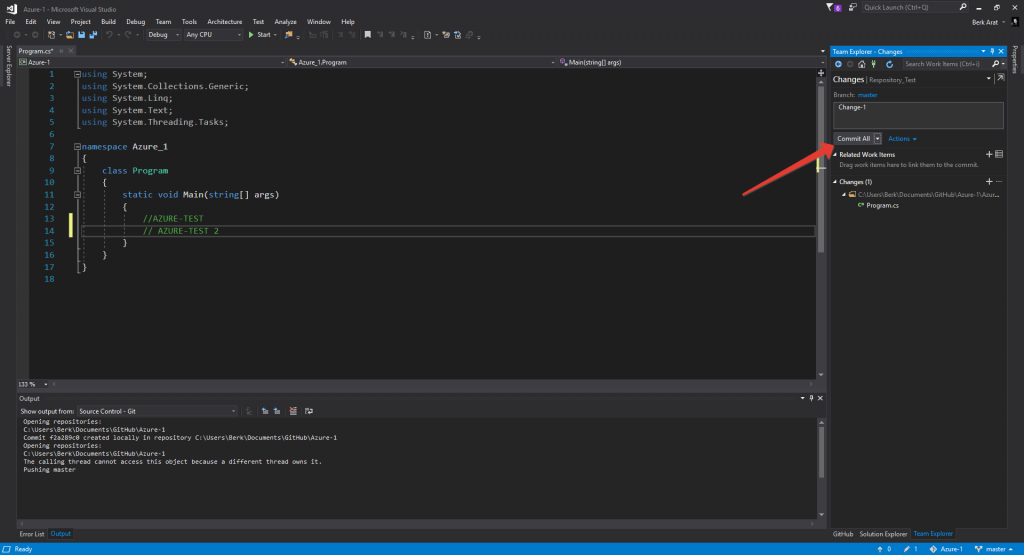Collapse namespace Azure_1 outline block

[x=77, y=147]
